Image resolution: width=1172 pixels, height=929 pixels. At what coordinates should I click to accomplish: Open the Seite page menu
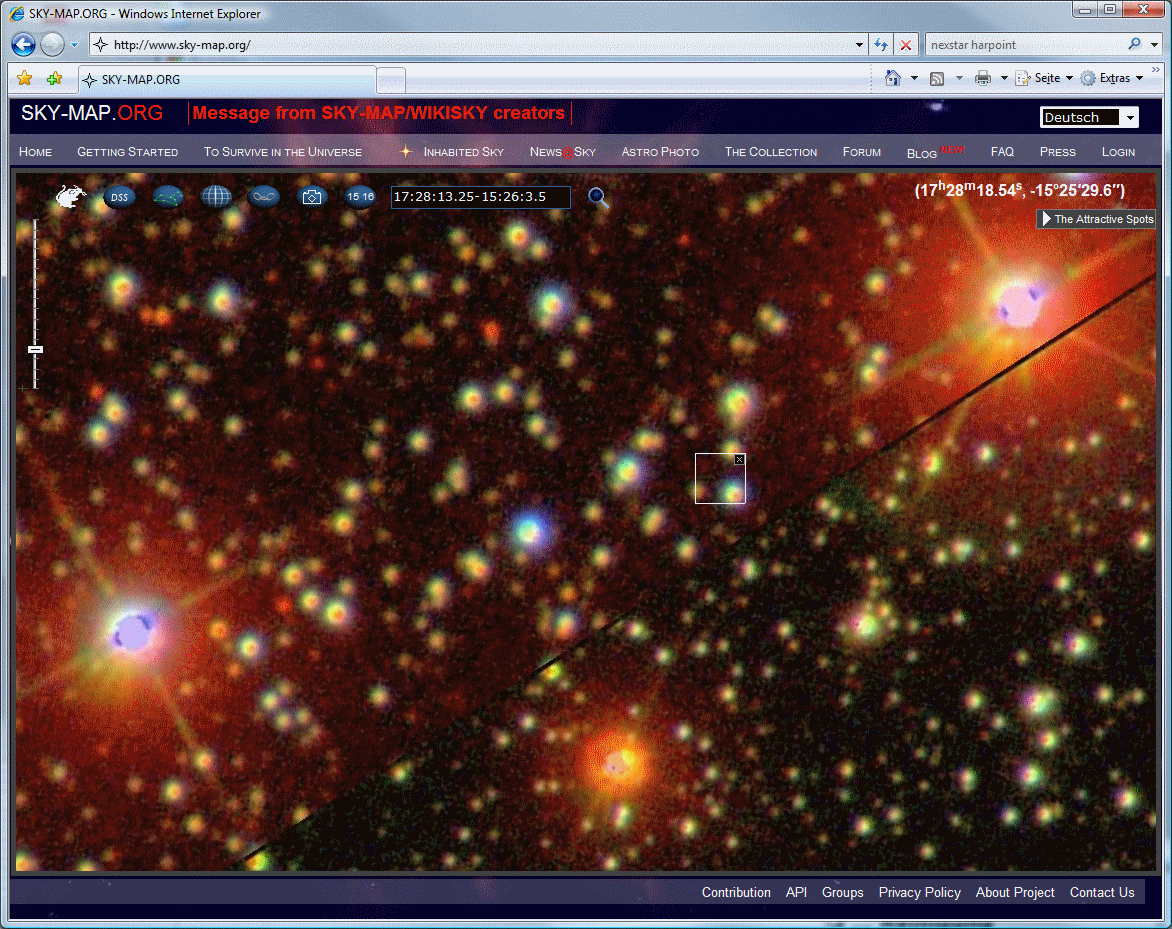point(1045,78)
